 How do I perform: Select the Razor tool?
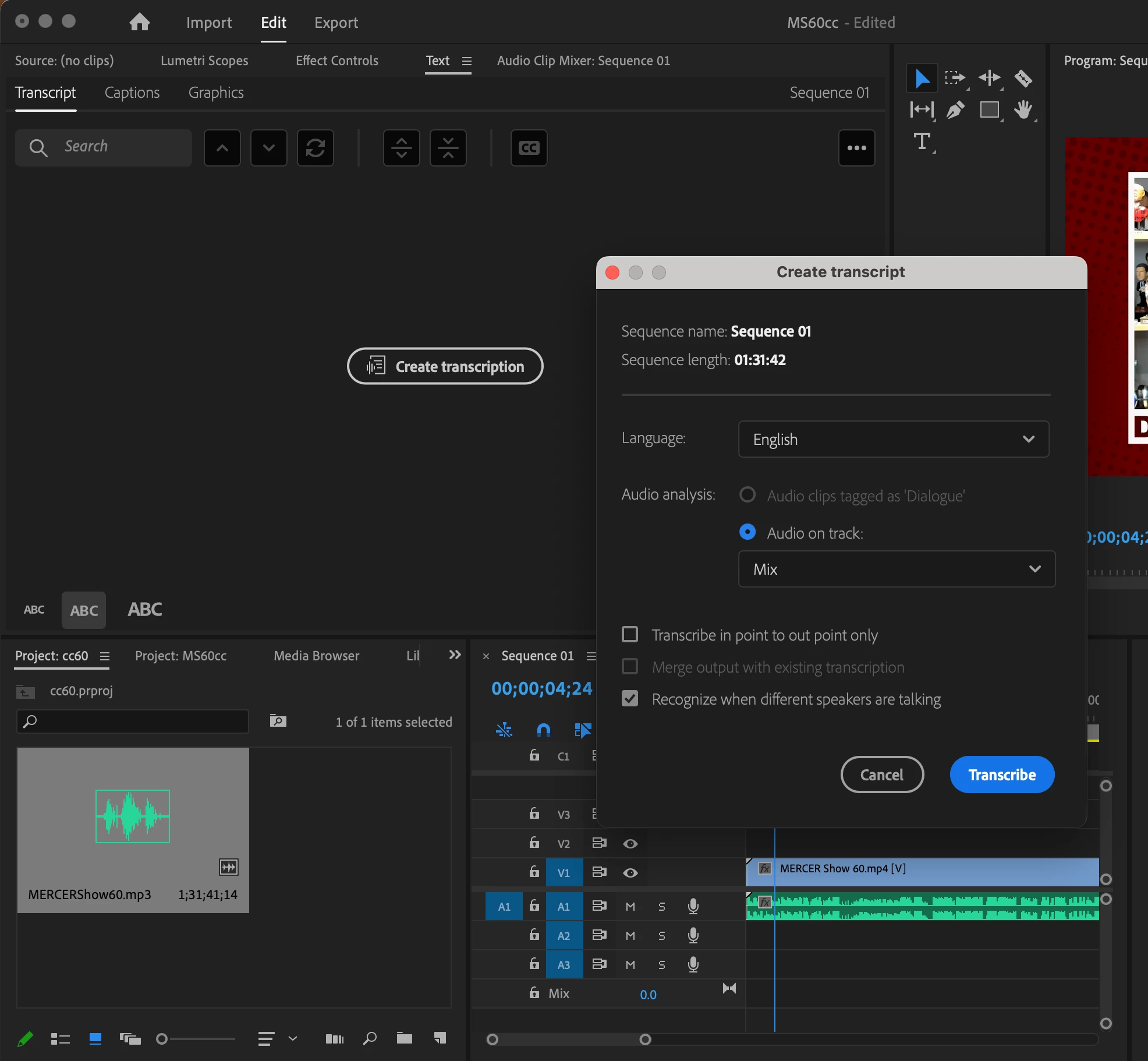pyautogui.click(x=1023, y=78)
